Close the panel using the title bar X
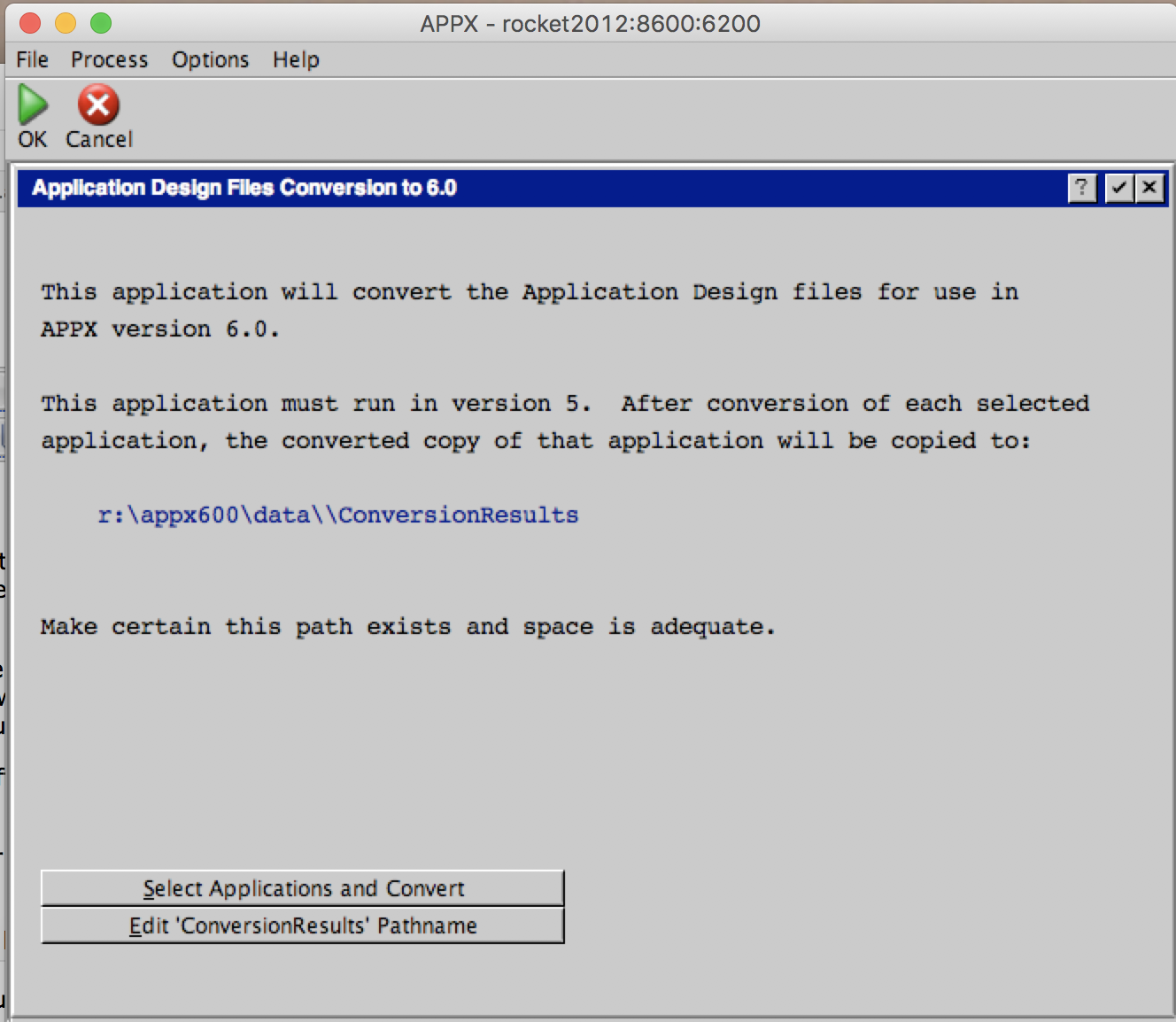 pos(1149,188)
